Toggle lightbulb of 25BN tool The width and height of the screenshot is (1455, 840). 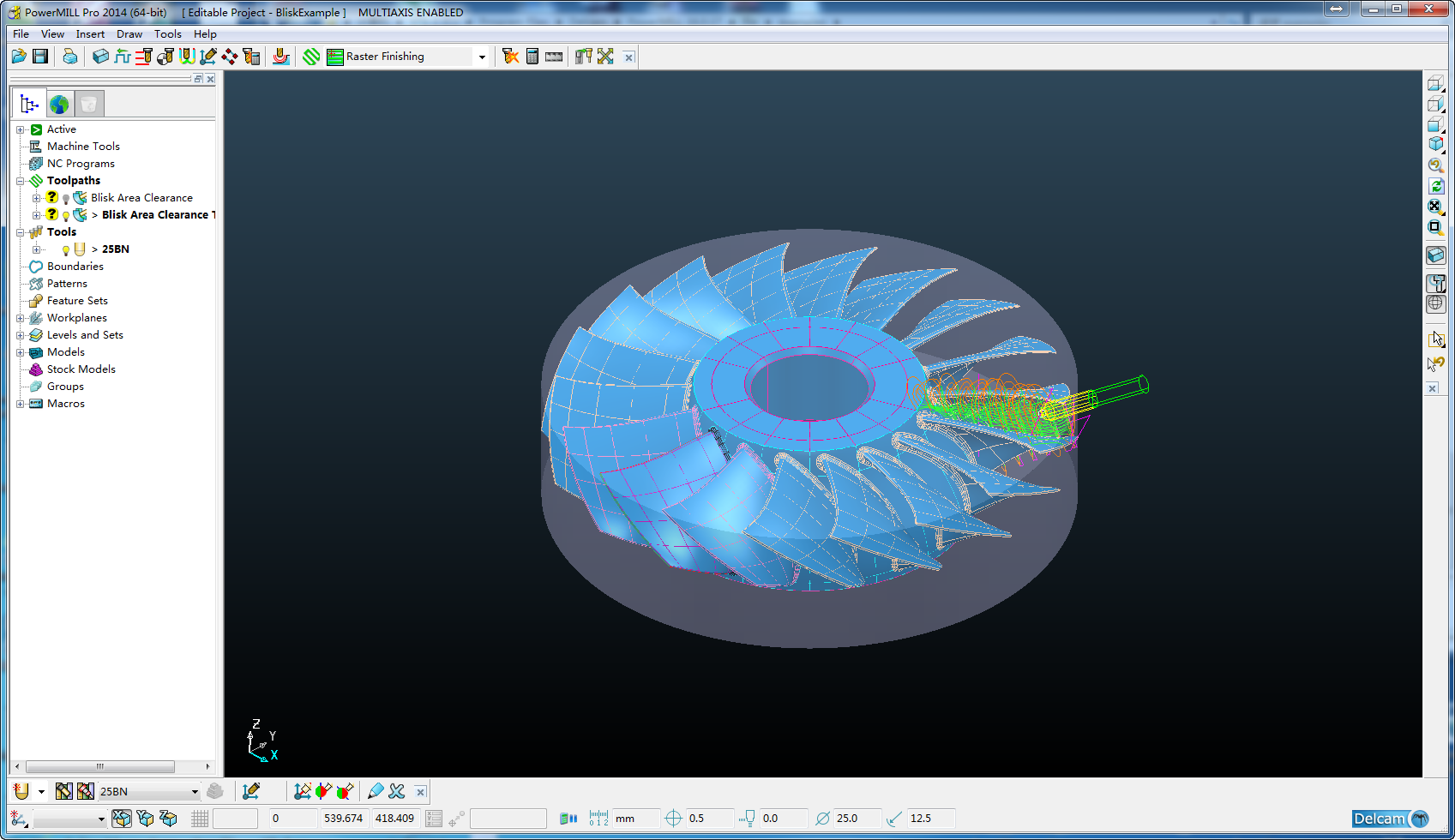point(66,250)
